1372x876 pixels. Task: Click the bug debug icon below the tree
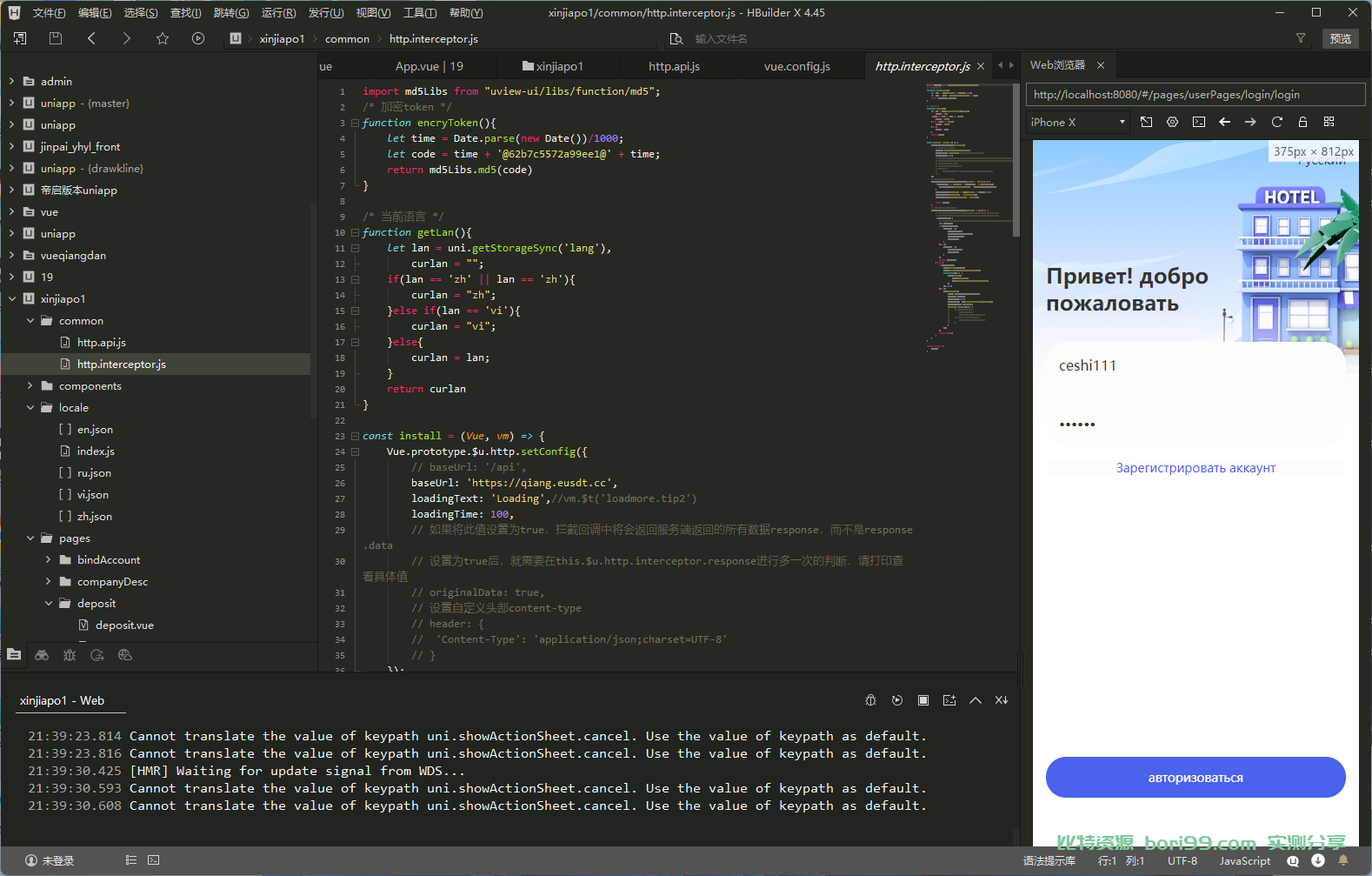(70, 655)
